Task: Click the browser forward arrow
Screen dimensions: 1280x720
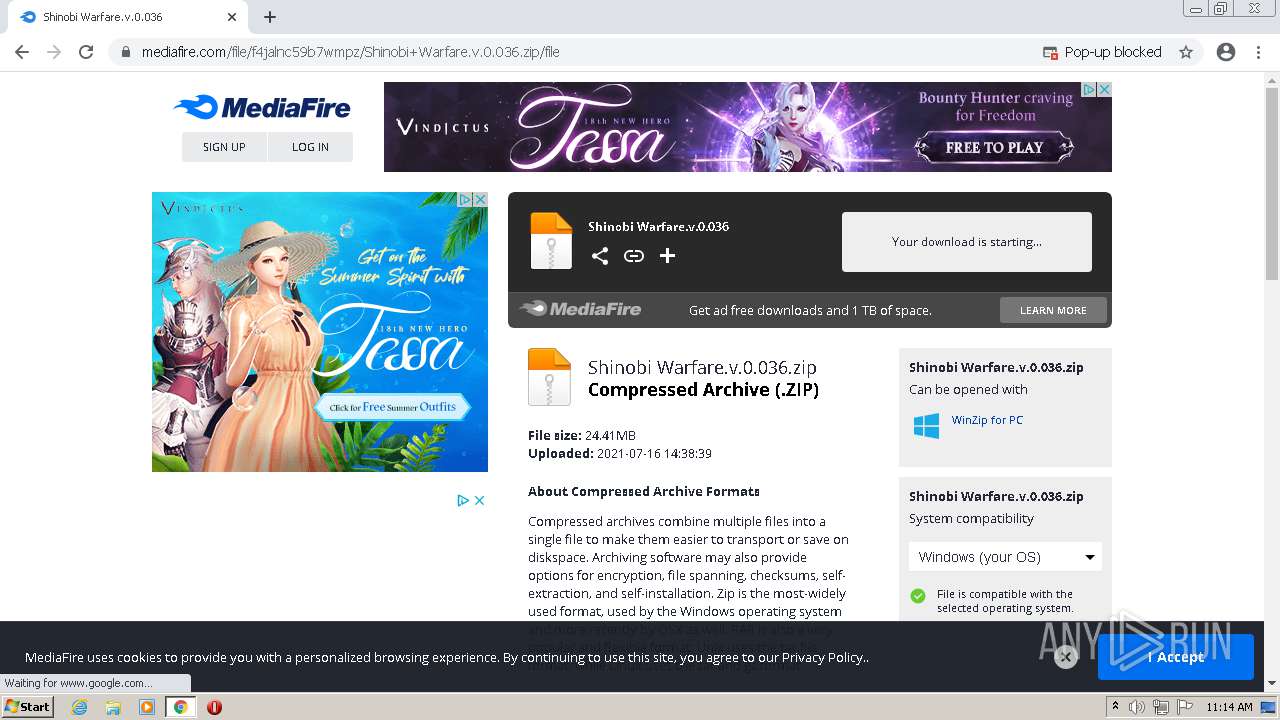Action: coord(54,52)
